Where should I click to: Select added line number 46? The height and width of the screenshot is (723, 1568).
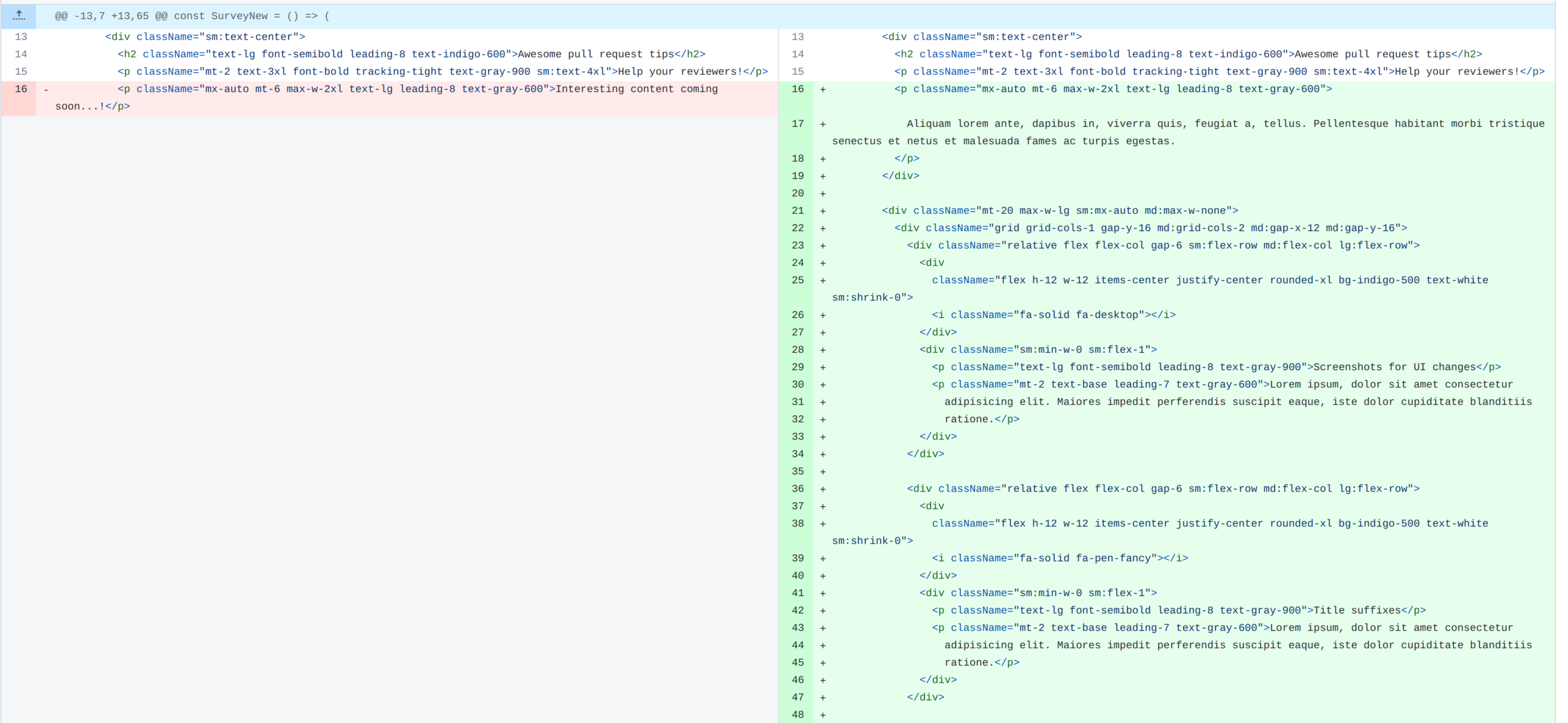[797, 680]
